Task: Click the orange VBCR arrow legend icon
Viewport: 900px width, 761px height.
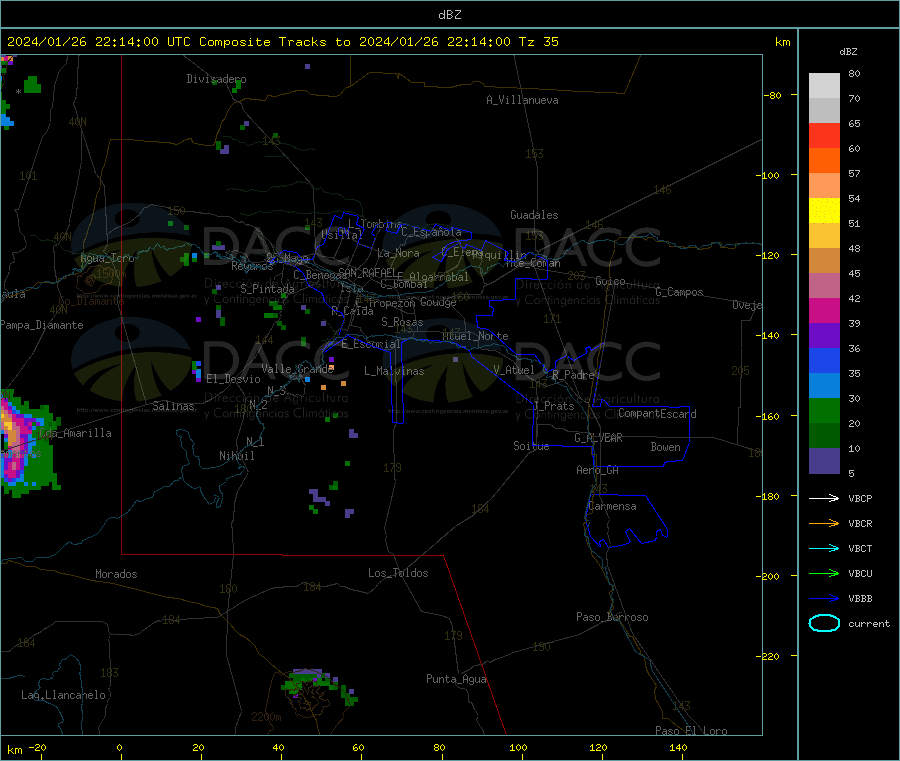Action: click(824, 523)
